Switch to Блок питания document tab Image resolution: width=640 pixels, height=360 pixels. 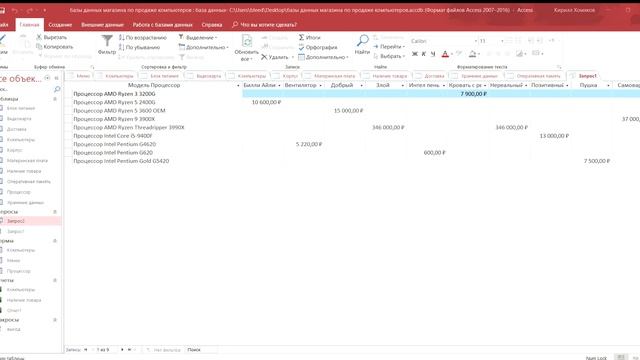[161, 76]
